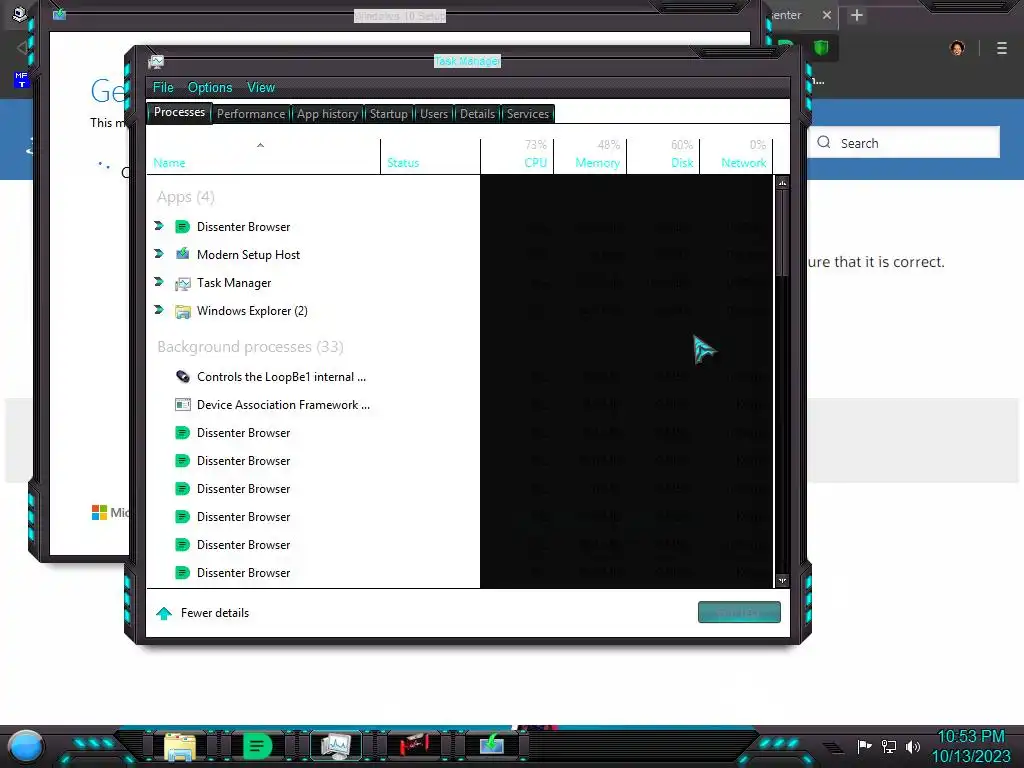
Task: Expand Windows Explorer (2) entry
Action: 159,310
